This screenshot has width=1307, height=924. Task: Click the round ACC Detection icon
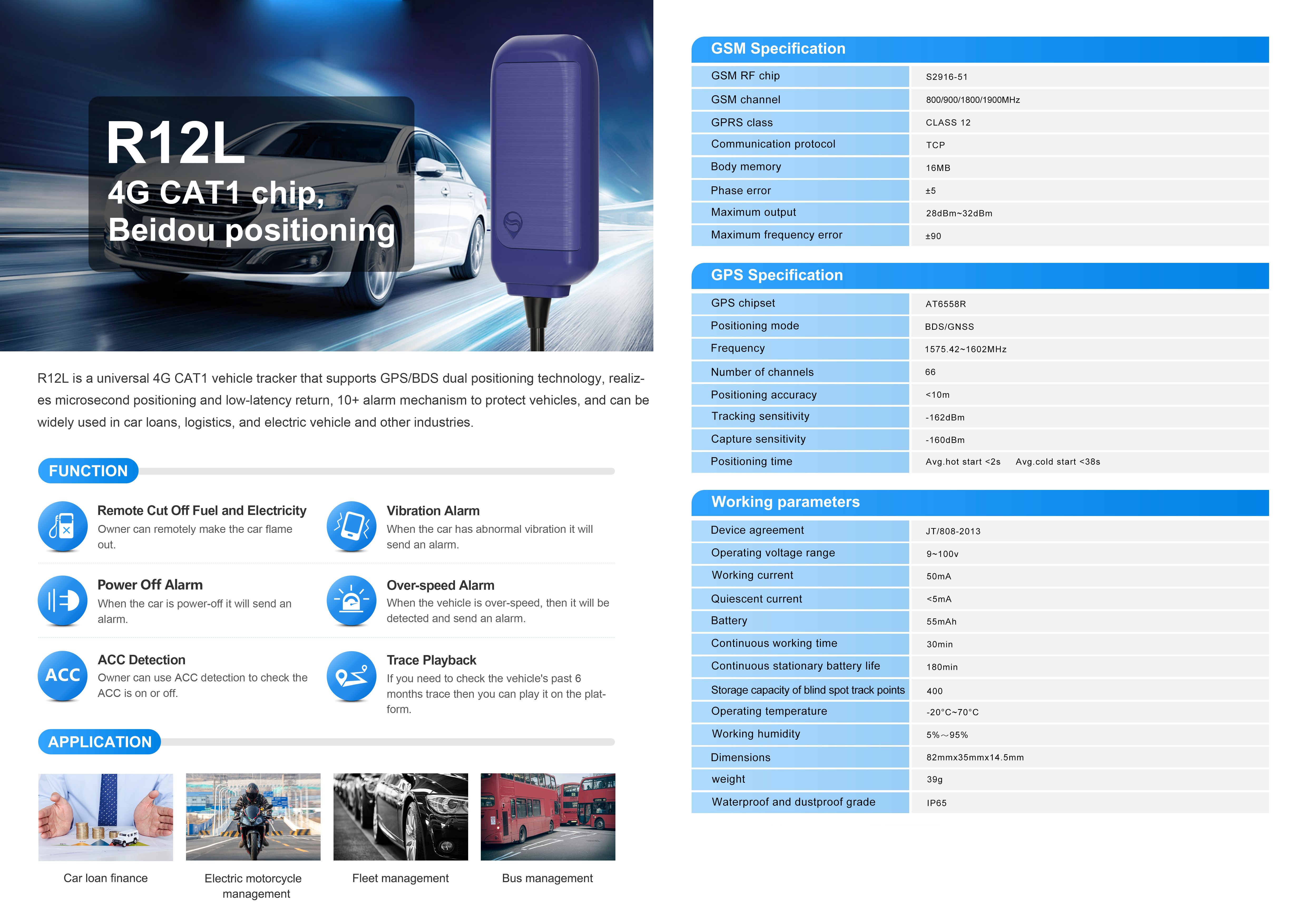pyautogui.click(x=63, y=675)
